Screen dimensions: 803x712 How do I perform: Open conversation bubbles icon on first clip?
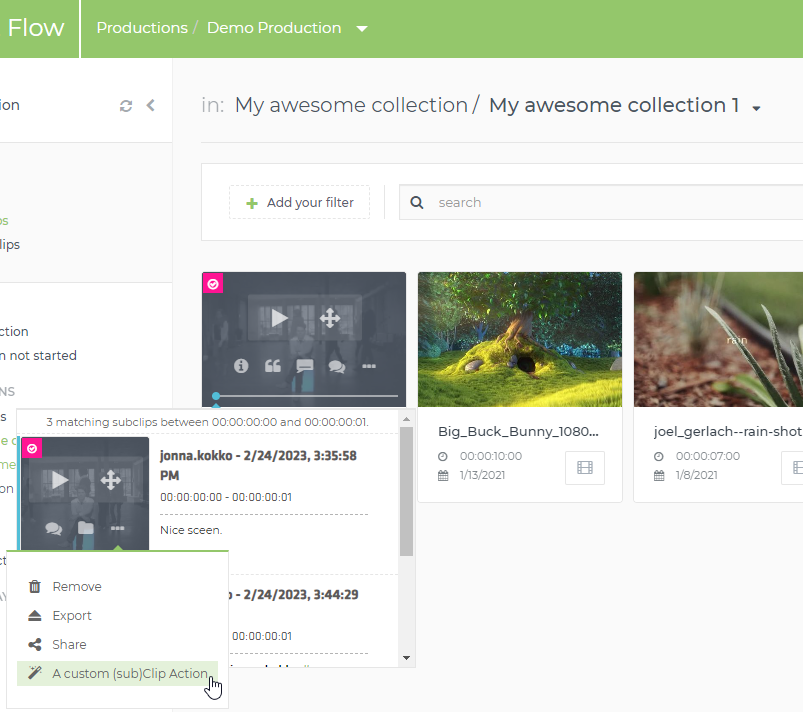point(336,366)
